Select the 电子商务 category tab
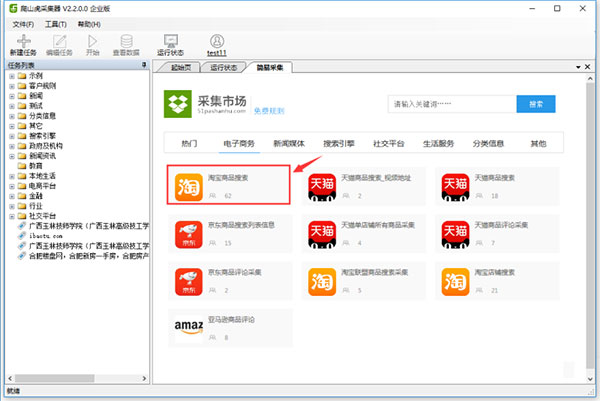The image size is (600, 401). 239,143
